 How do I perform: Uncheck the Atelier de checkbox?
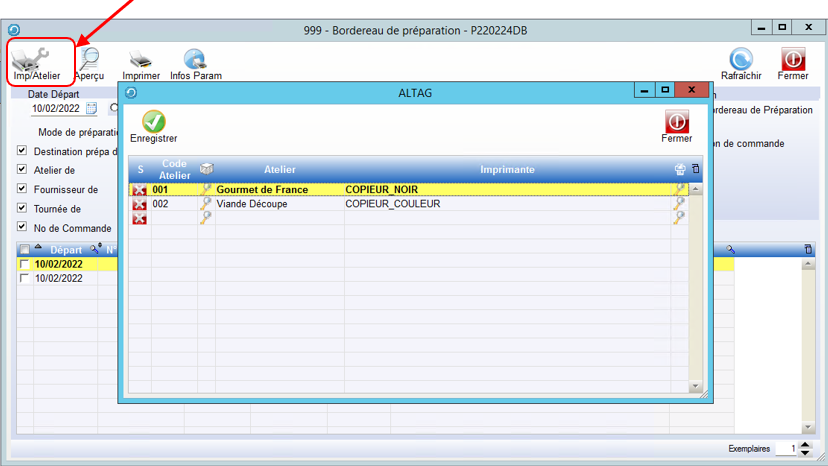22,170
